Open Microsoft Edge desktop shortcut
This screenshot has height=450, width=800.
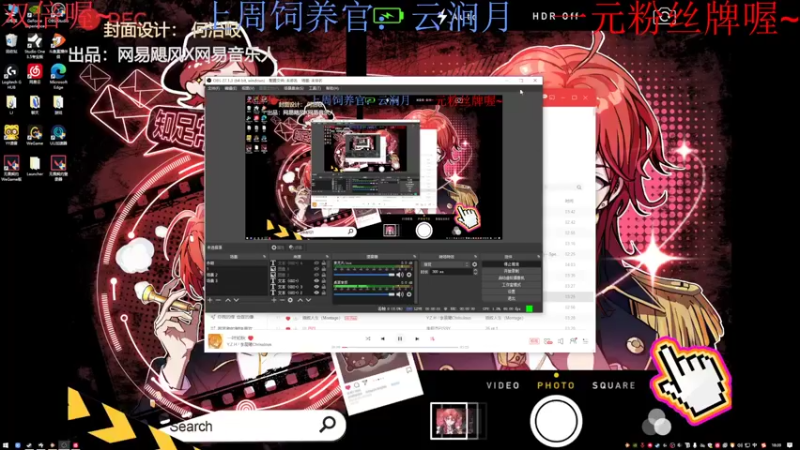pyautogui.click(x=58, y=76)
